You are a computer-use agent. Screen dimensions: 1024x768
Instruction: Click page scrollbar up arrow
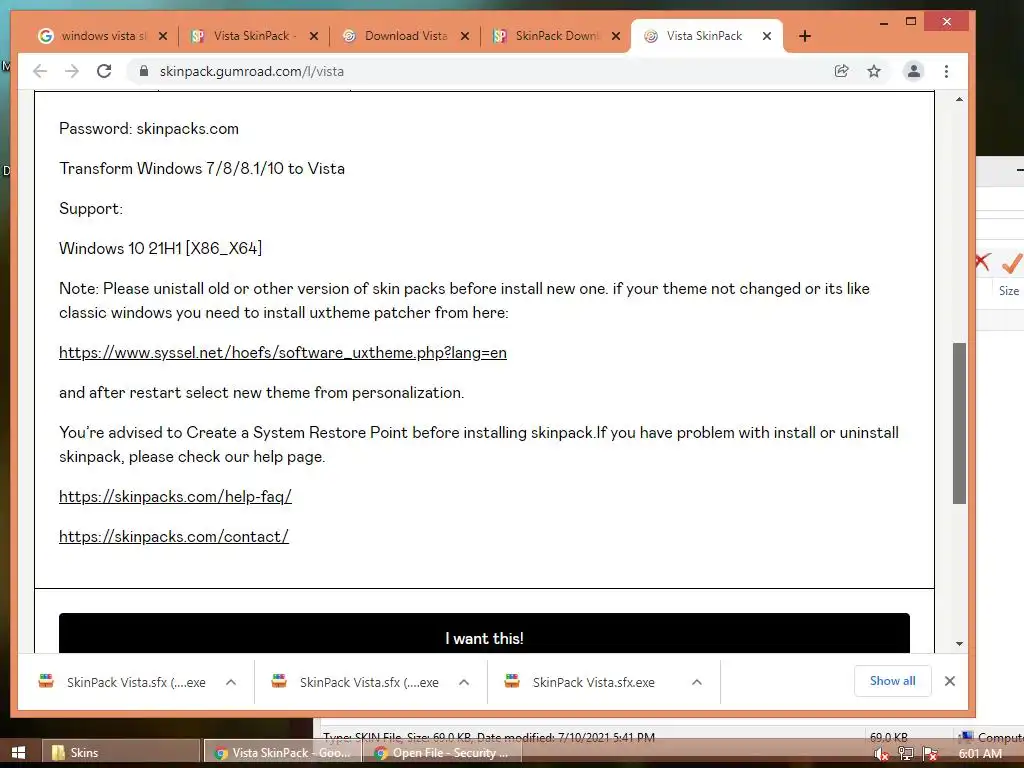(959, 99)
